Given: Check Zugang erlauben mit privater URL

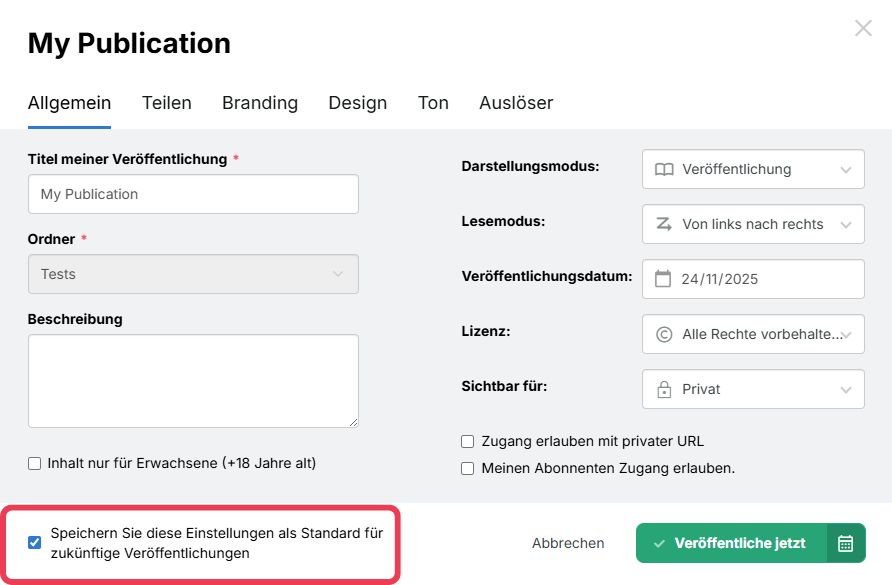Looking at the screenshot, I should point(468,441).
